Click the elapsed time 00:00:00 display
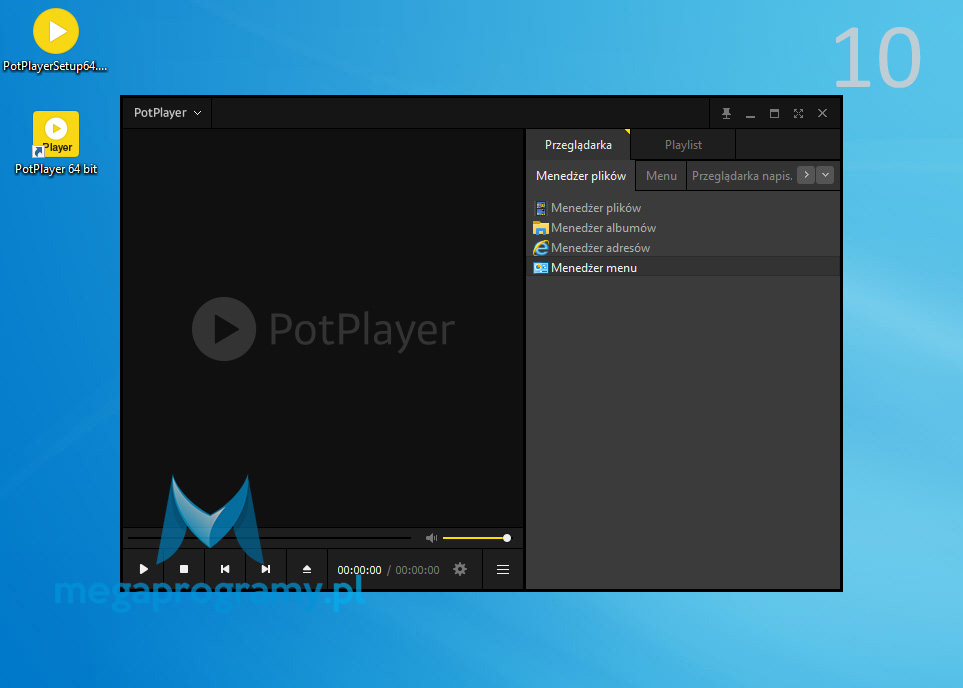This screenshot has width=963, height=688. click(x=359, y=570)
